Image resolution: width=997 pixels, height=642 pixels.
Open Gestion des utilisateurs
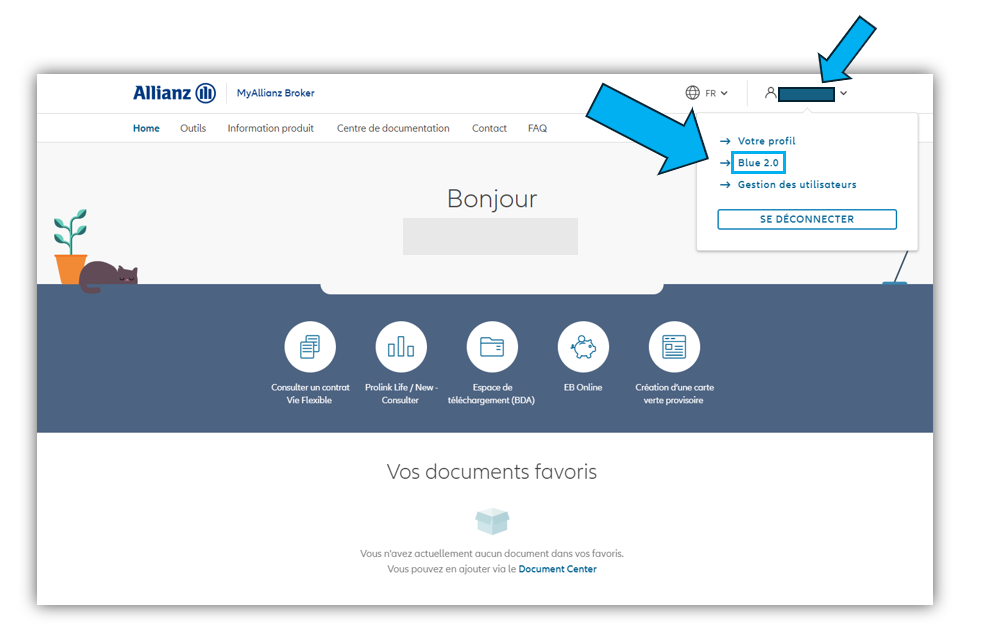[796, 184]
